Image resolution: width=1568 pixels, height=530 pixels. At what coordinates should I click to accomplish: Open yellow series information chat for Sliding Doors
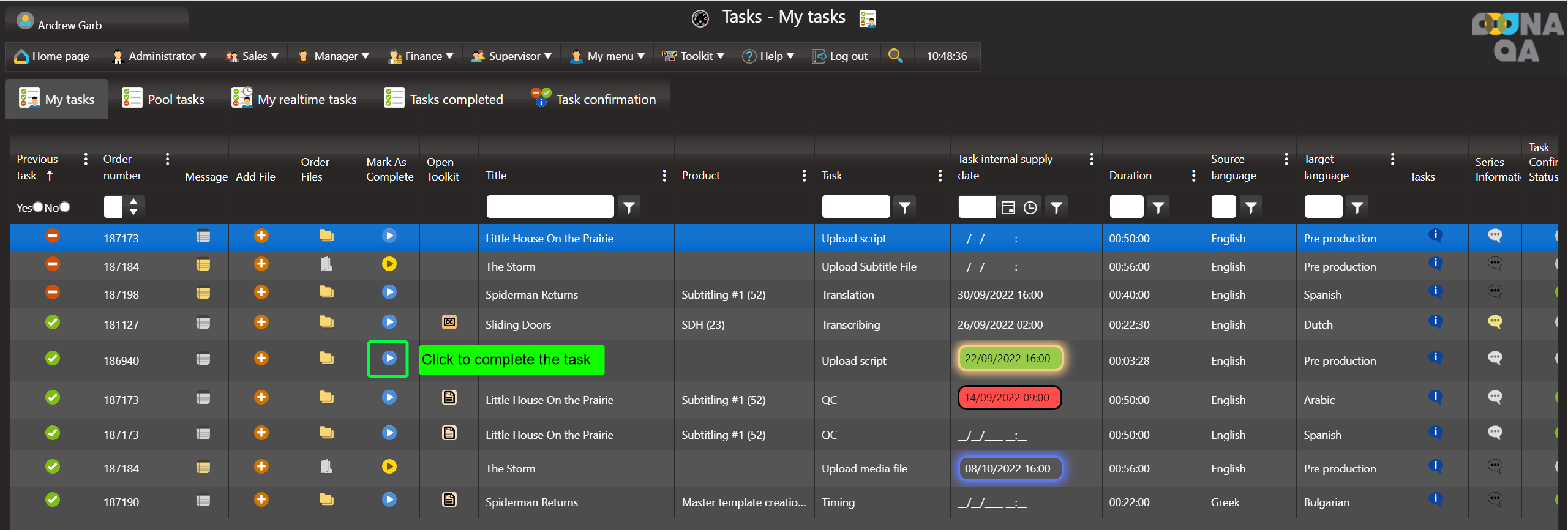[x=1495, y=322]
